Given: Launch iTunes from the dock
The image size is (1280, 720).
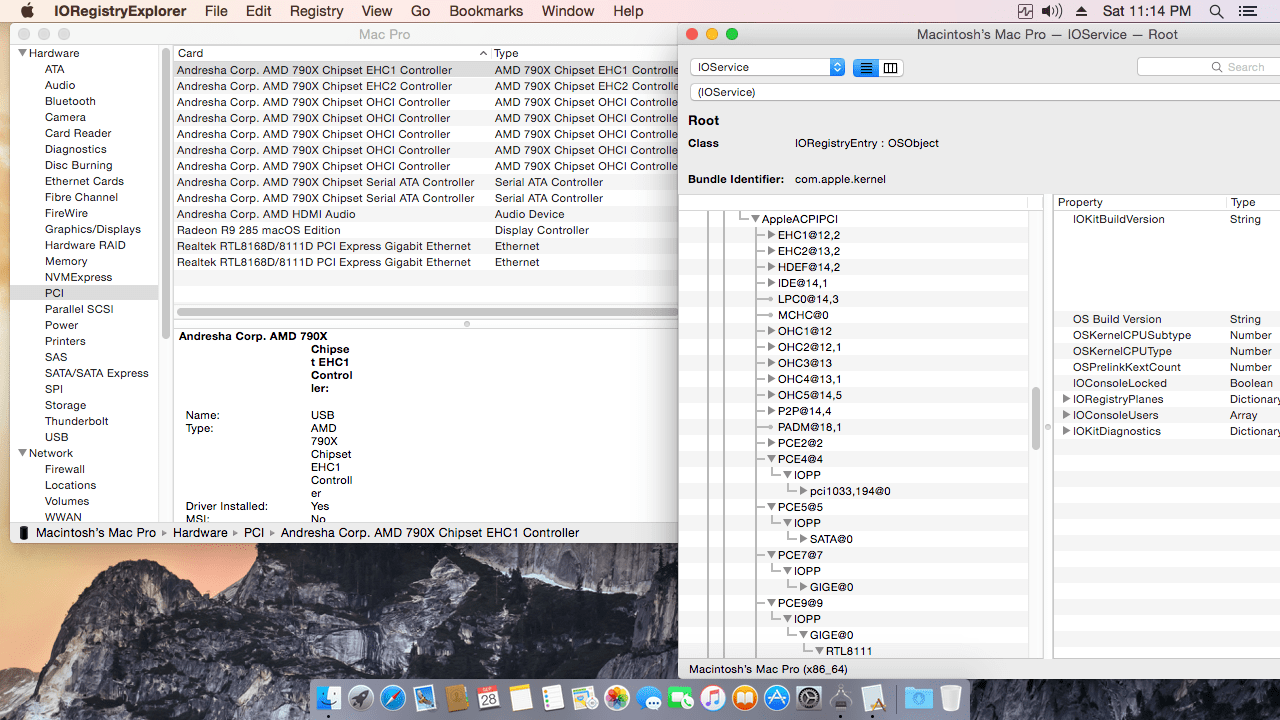Looking at the screenshot, I should coord(713,698).
